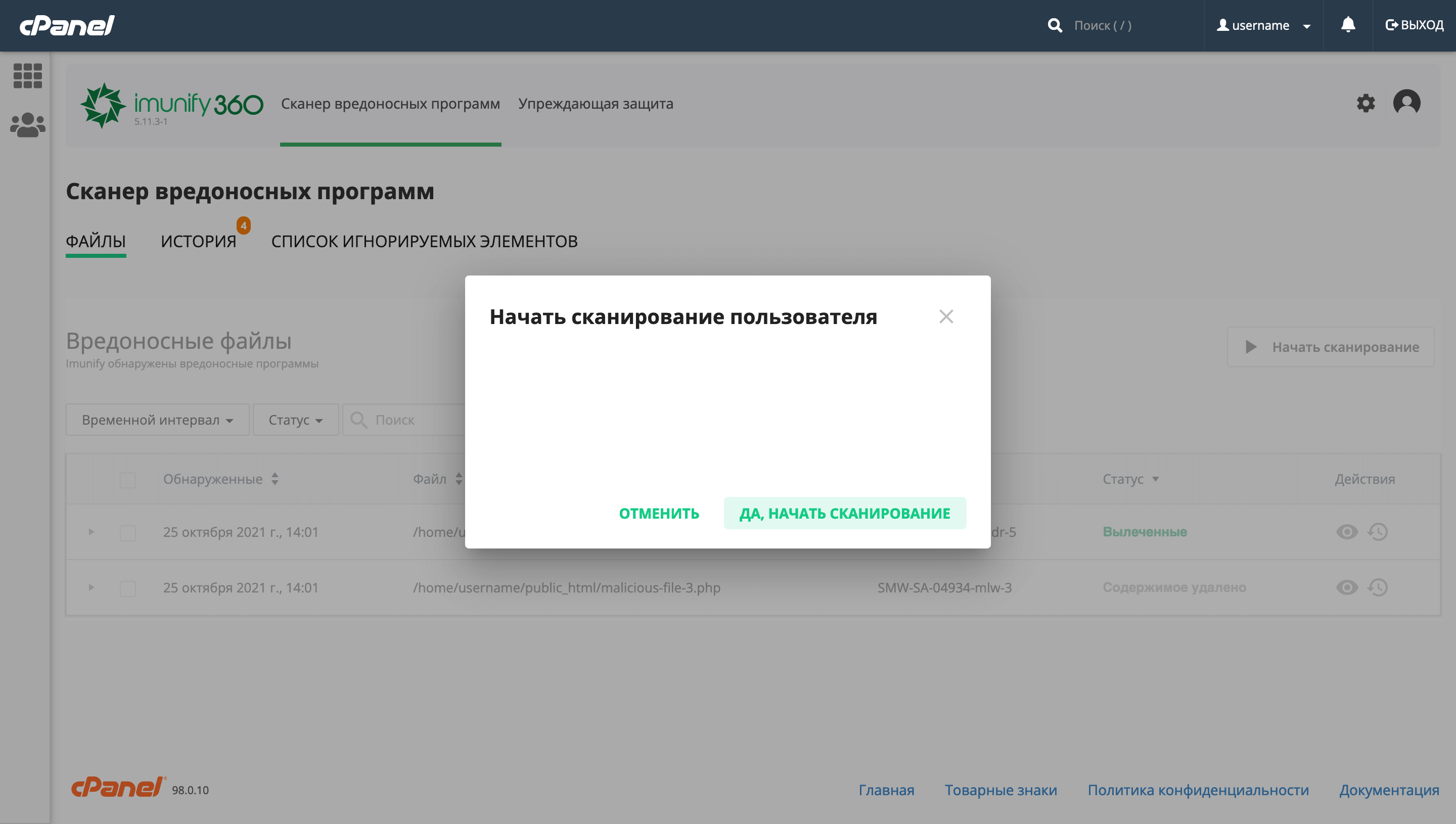Click ДА, НАЧАТЬ СКАНИРОВАНИЕ button
Viewport: 1456px width, 824px height.
click(x=845, y=513)
